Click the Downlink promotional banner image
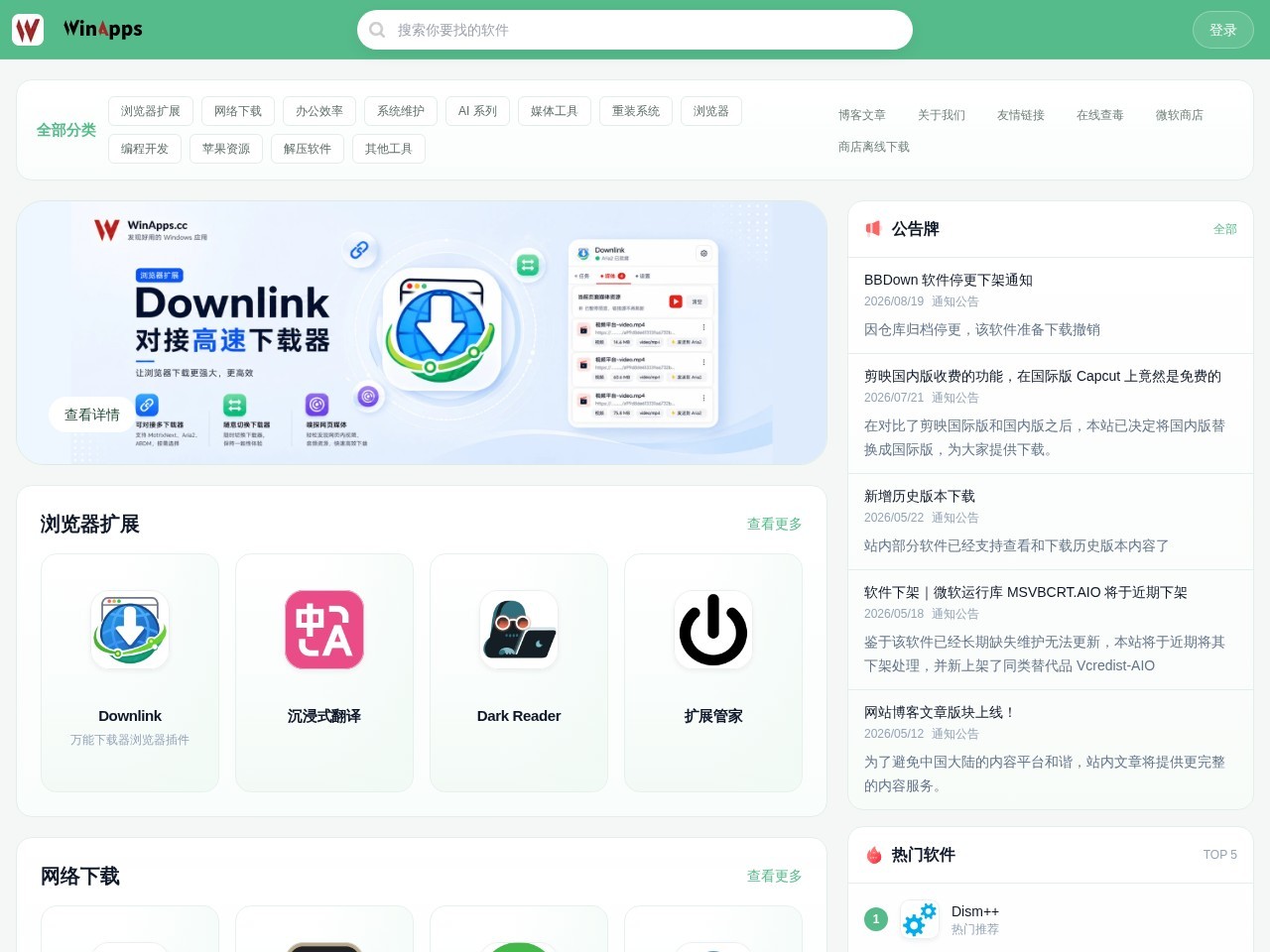Screen dimensions: 1270x952 point(422,332)
